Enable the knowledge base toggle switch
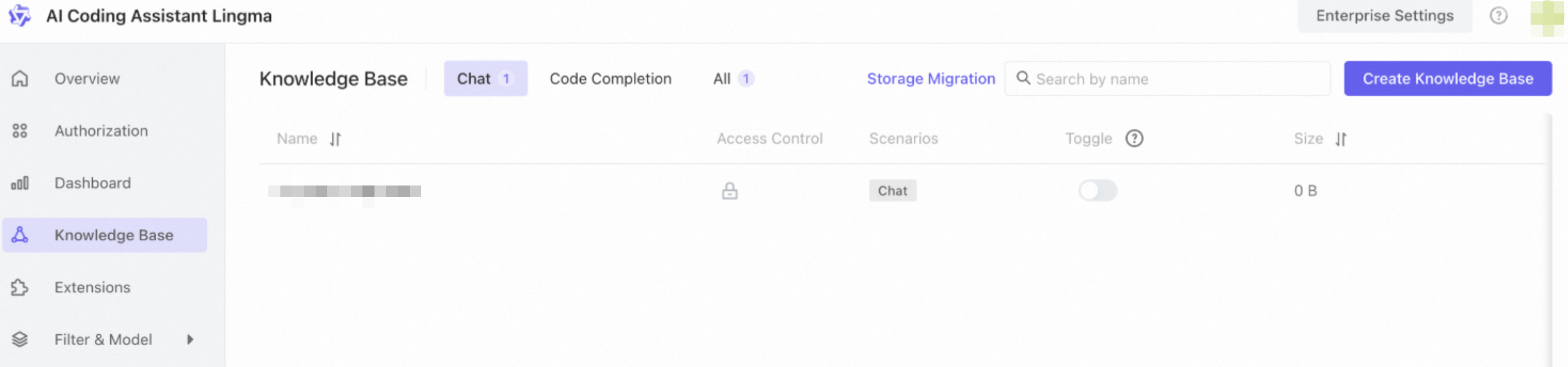1568x367 pixels. point(1097,191)
